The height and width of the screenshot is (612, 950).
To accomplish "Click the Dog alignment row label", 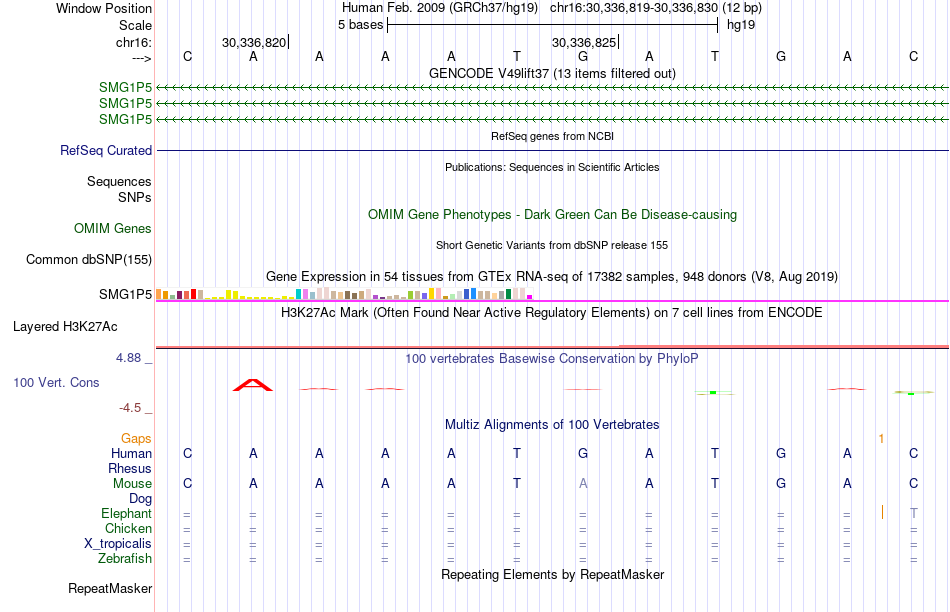I will (x=141, y=499).
